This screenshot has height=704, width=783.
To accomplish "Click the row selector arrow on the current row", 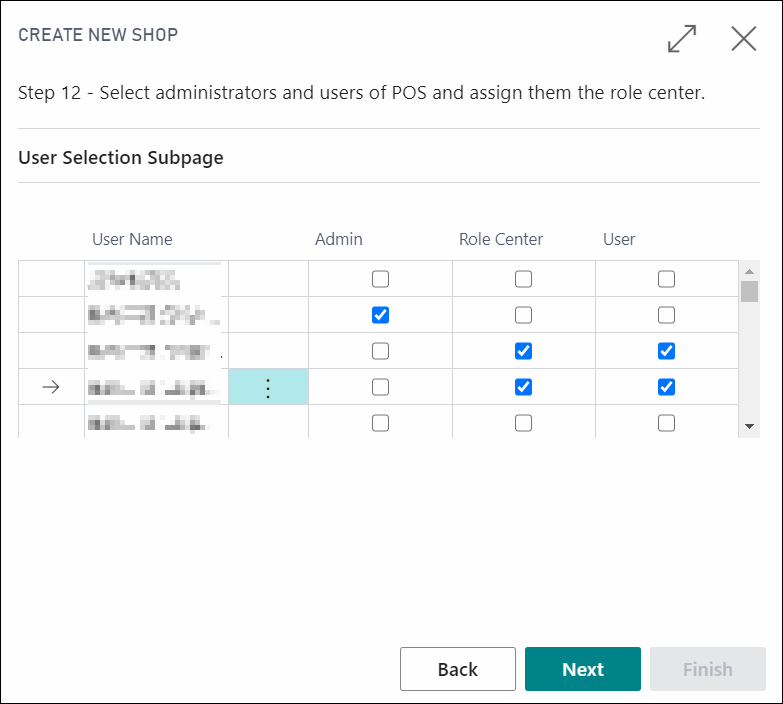I will [x=51, y=387].
